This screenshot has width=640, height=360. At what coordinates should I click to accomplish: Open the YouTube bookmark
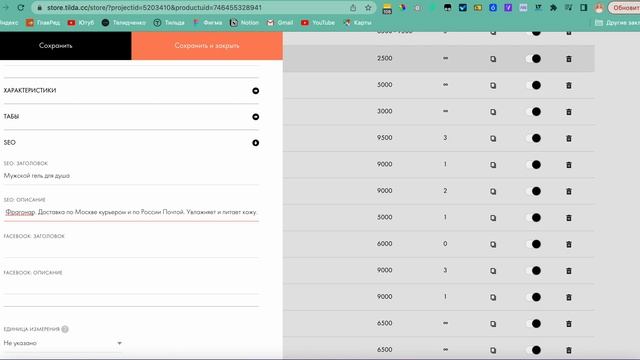(x=318, y=22)
